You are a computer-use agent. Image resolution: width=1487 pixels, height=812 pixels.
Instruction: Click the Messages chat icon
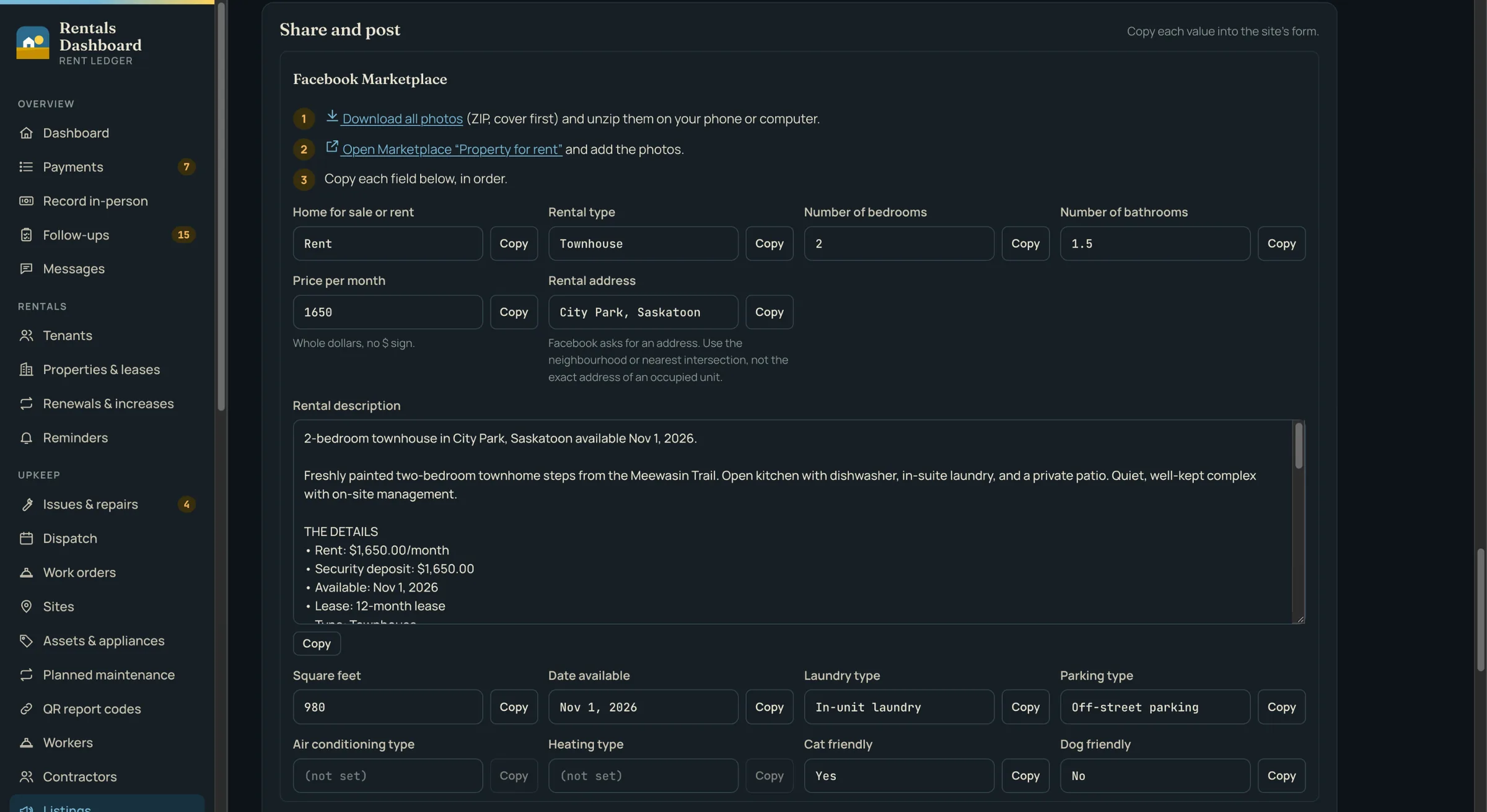click(x=26, y=269)
